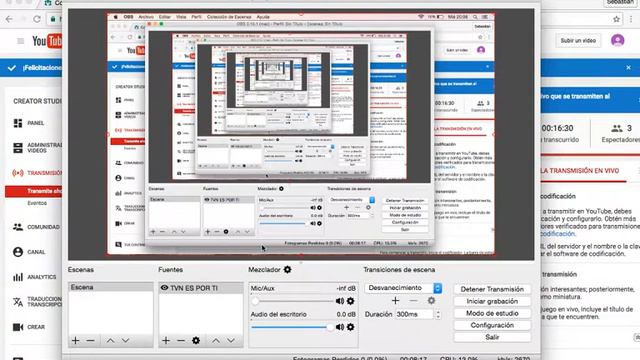Move scene down arrow in Escenas

click(x=126, y=340)
